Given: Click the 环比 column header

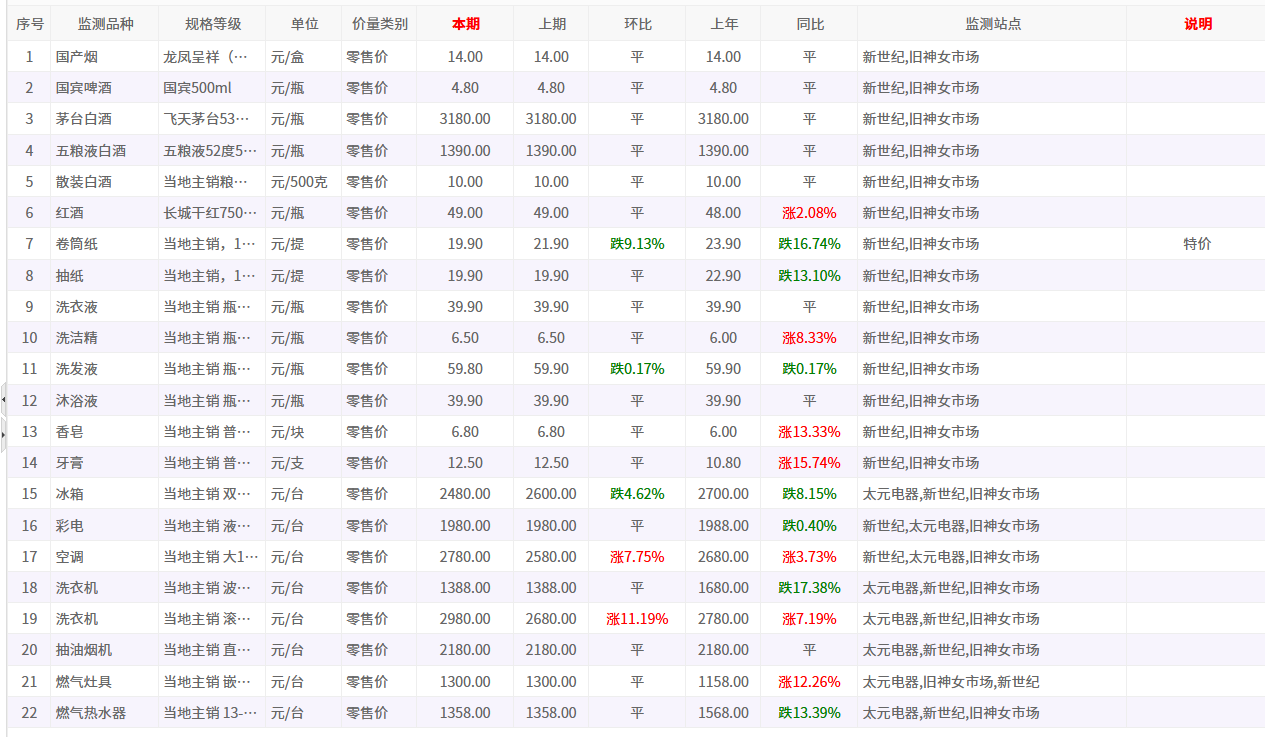Looking at the screenshot, I should [637, 24].
